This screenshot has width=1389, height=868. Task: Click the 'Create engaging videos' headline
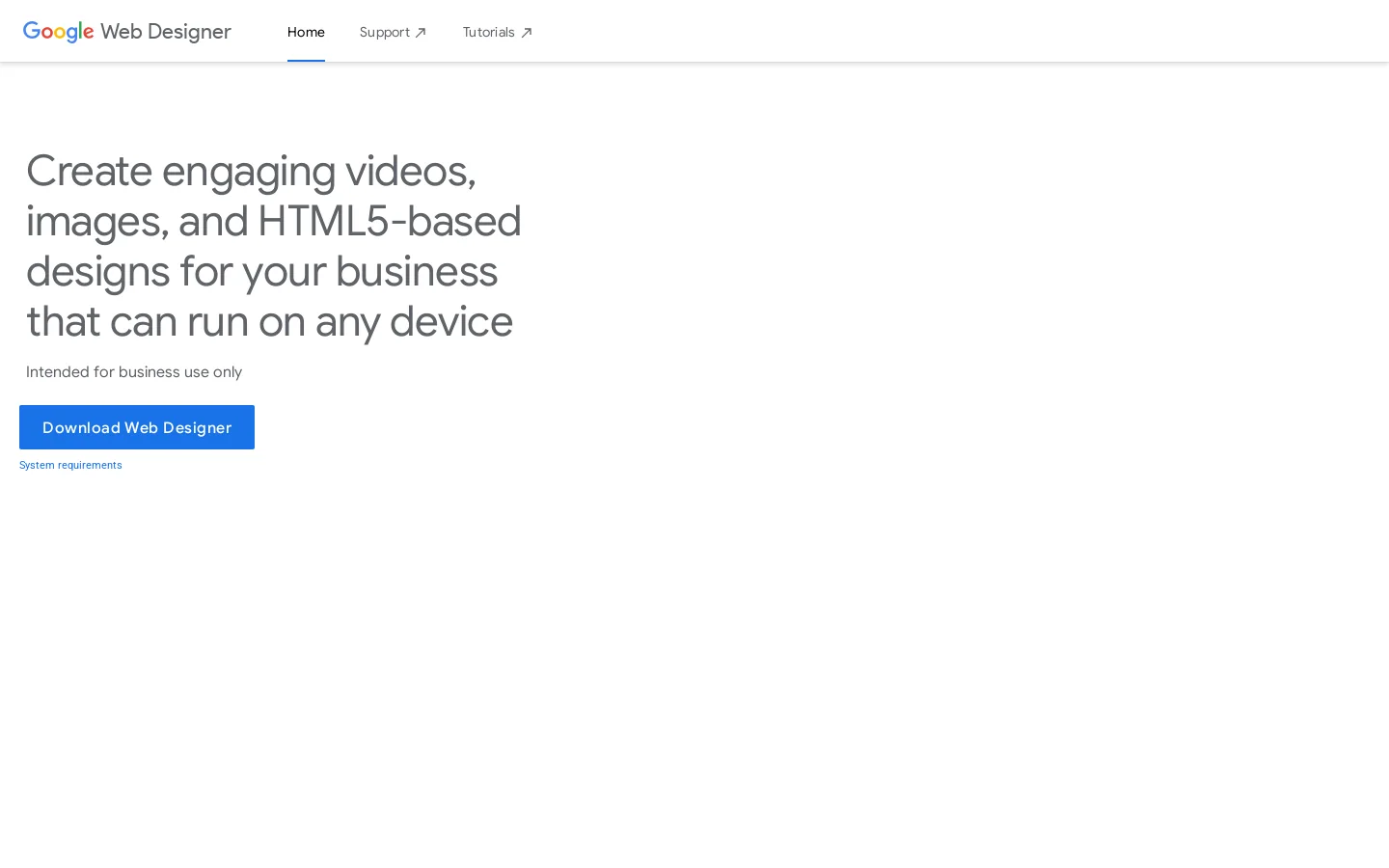pyautogui.click(x=274, y=246)
